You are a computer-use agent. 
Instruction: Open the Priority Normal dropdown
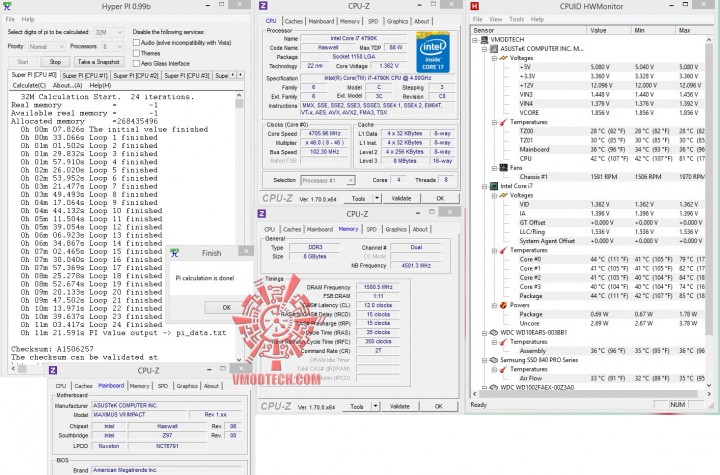(x=46, y=46)
